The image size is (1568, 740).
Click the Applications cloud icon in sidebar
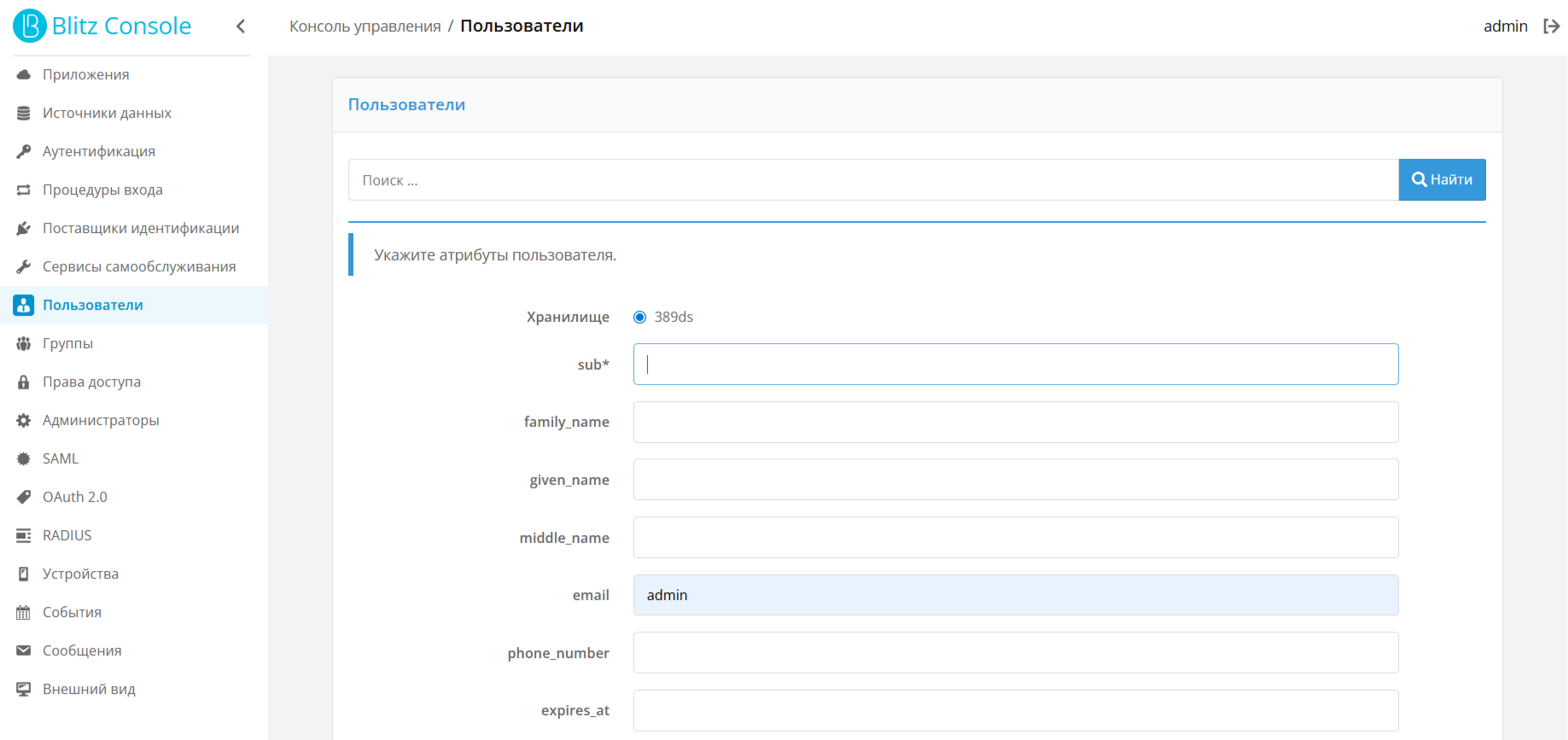point(24,75)
